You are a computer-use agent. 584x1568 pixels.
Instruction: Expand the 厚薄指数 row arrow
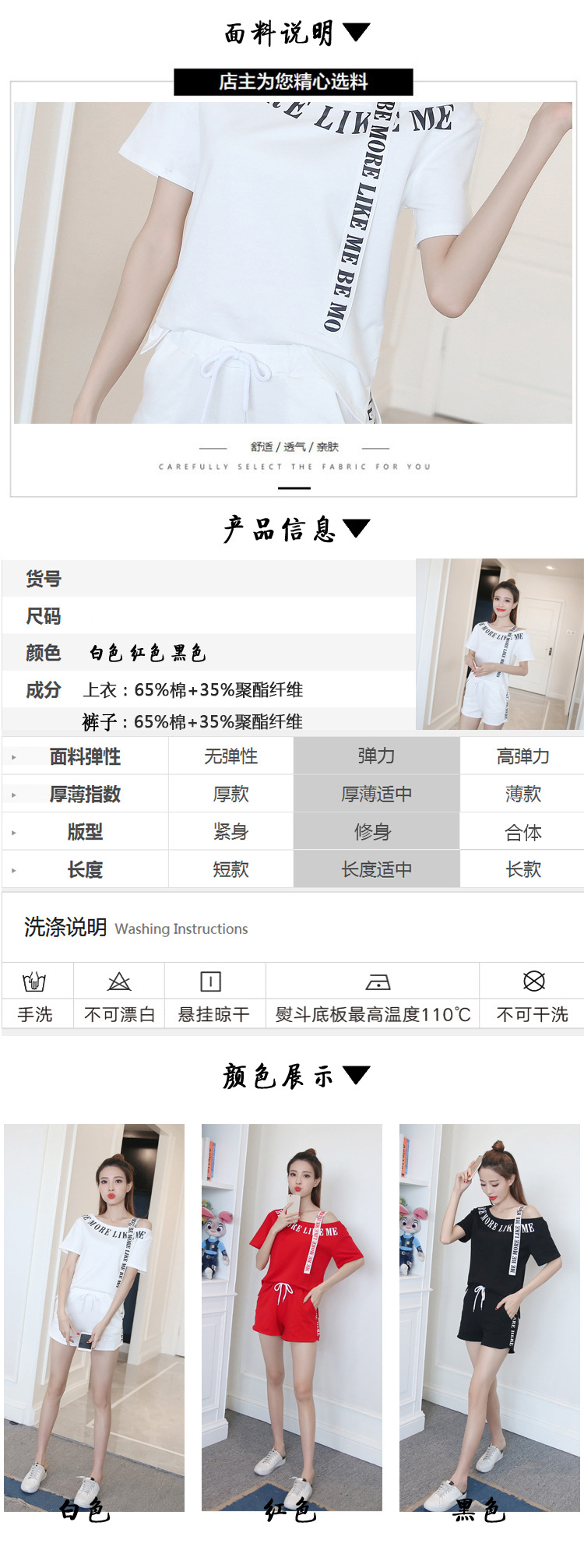point(14,795)
